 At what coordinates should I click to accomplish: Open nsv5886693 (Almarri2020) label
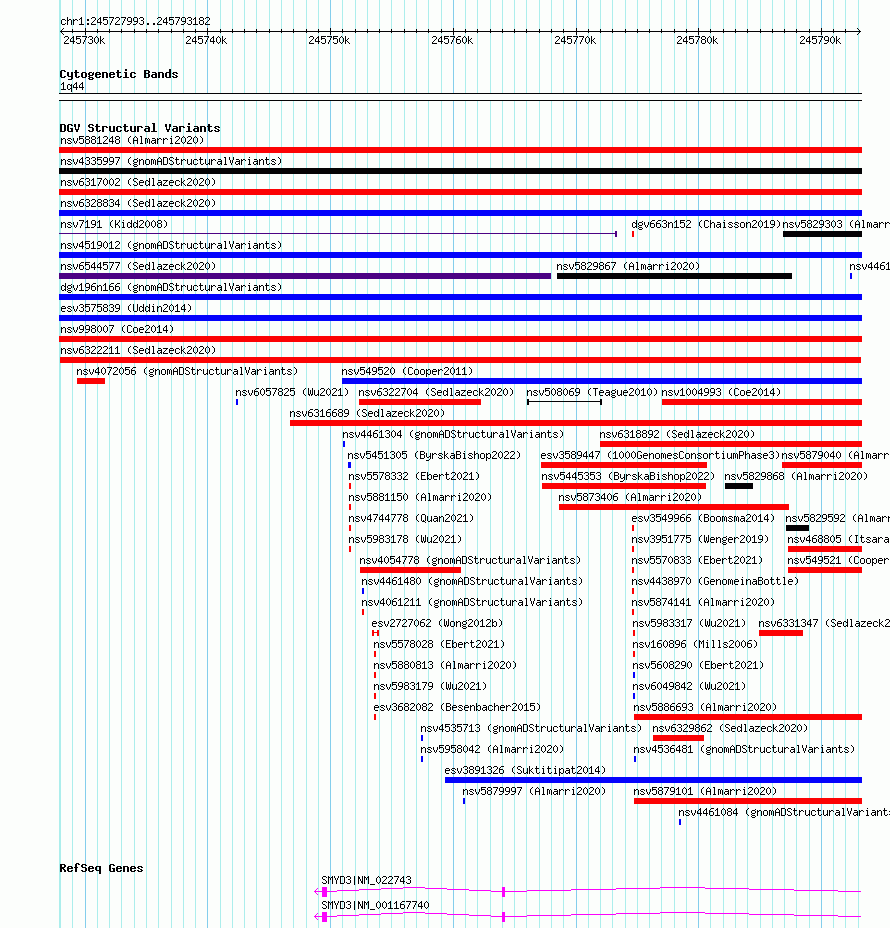pyautogui.click(x=705, y=707)
